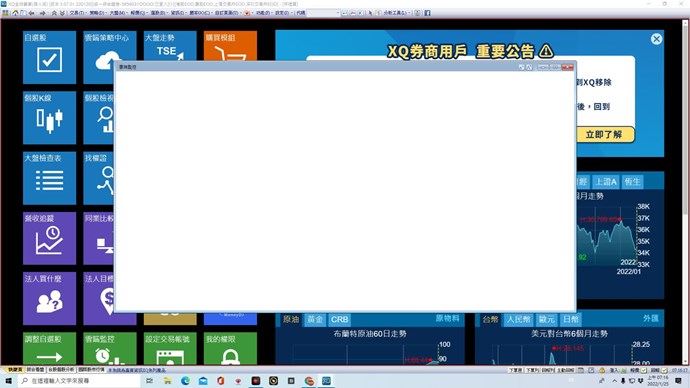The width and height of the screenshot is (690, 388).
Task: Switch to the 綜合看盤 bottom page tab
Action: tap(35, 370)
